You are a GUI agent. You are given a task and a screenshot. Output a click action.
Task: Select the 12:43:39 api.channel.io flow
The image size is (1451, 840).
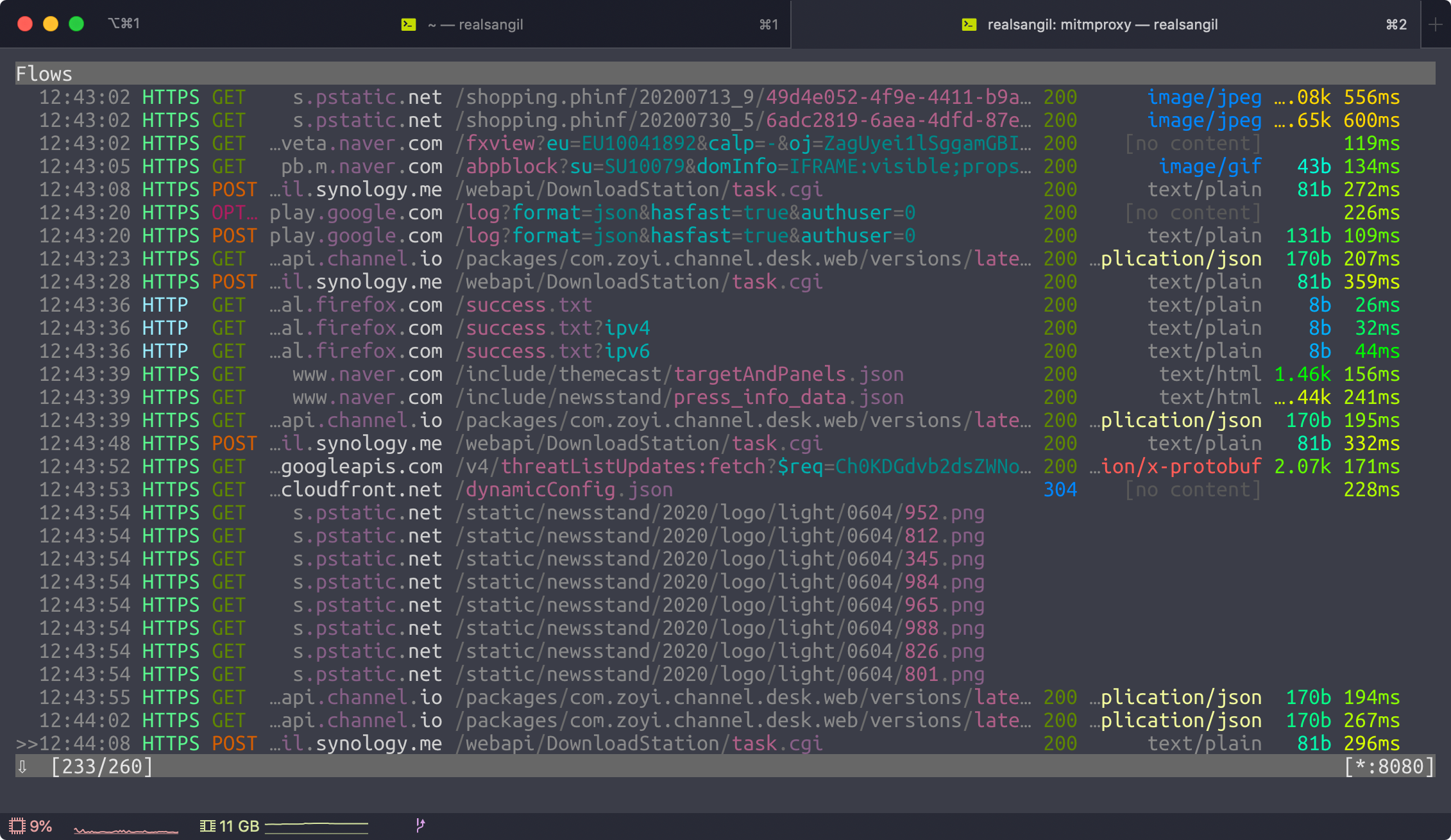pos(725,420)
